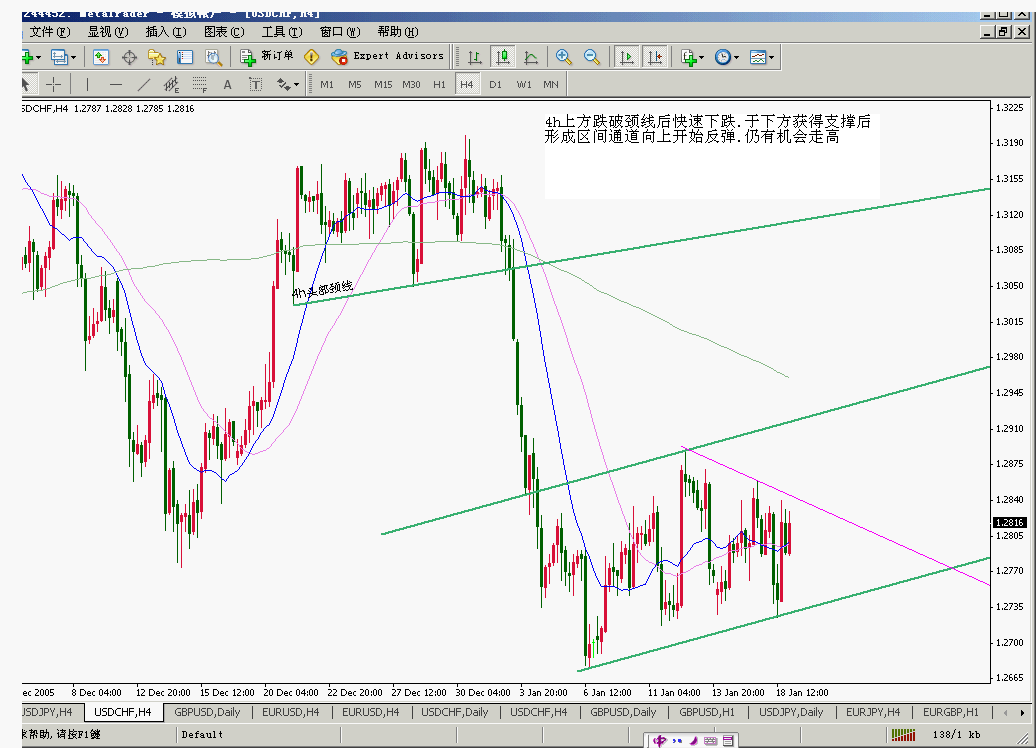The width and height of the screenshot is (1036, 748).
Task: Select the Text Label tool
Action: [x=255, y=85]
